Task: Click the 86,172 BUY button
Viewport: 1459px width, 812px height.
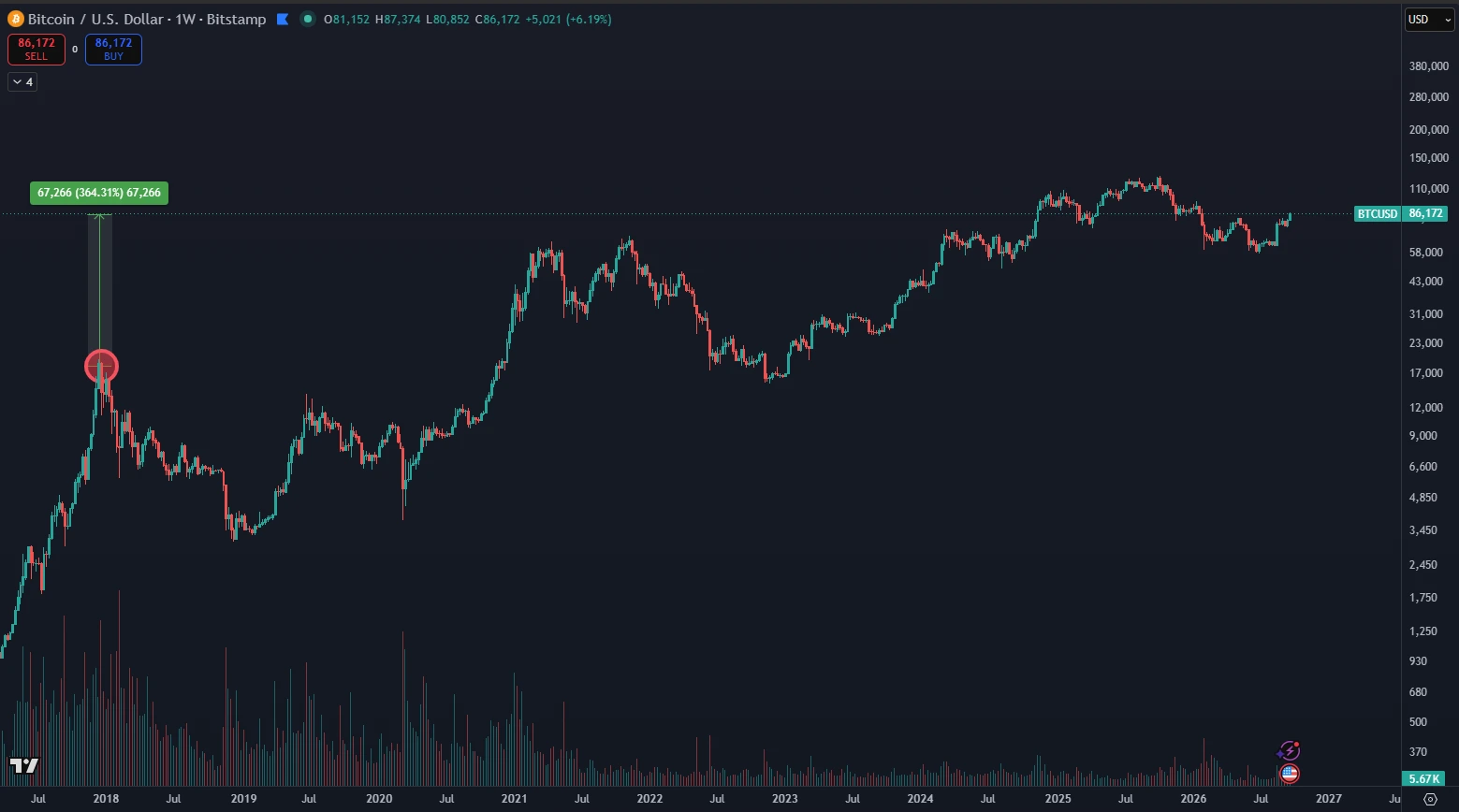Action: pos(113,50)
